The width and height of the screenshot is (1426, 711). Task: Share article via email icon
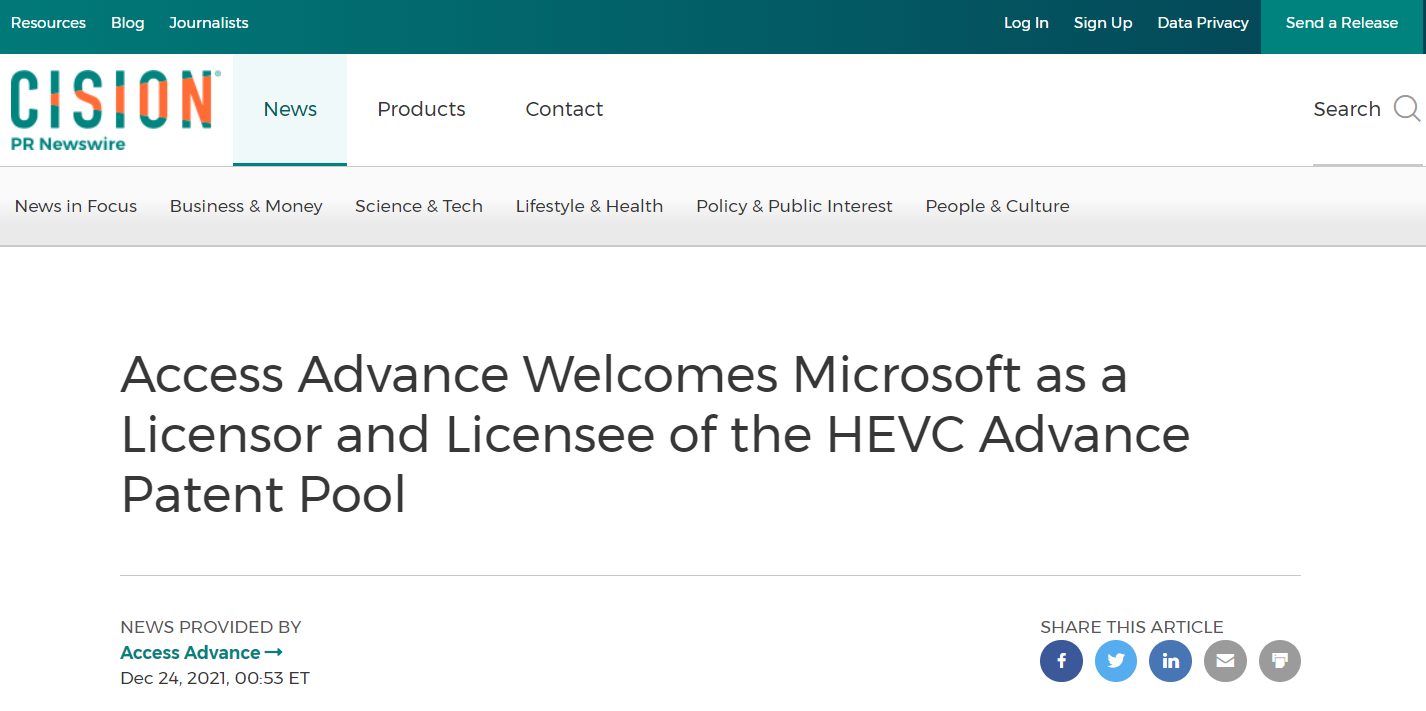(x=1225, y=661)
